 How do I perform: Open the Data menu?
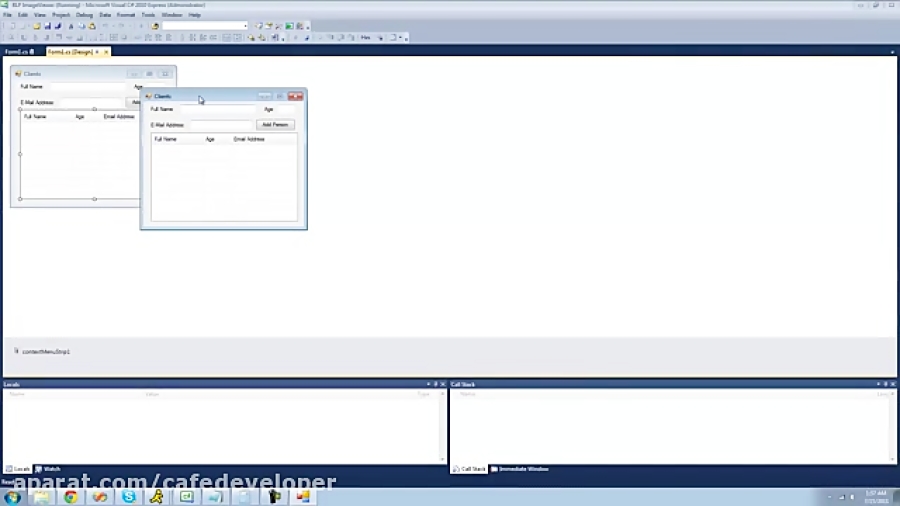(105, 15)
